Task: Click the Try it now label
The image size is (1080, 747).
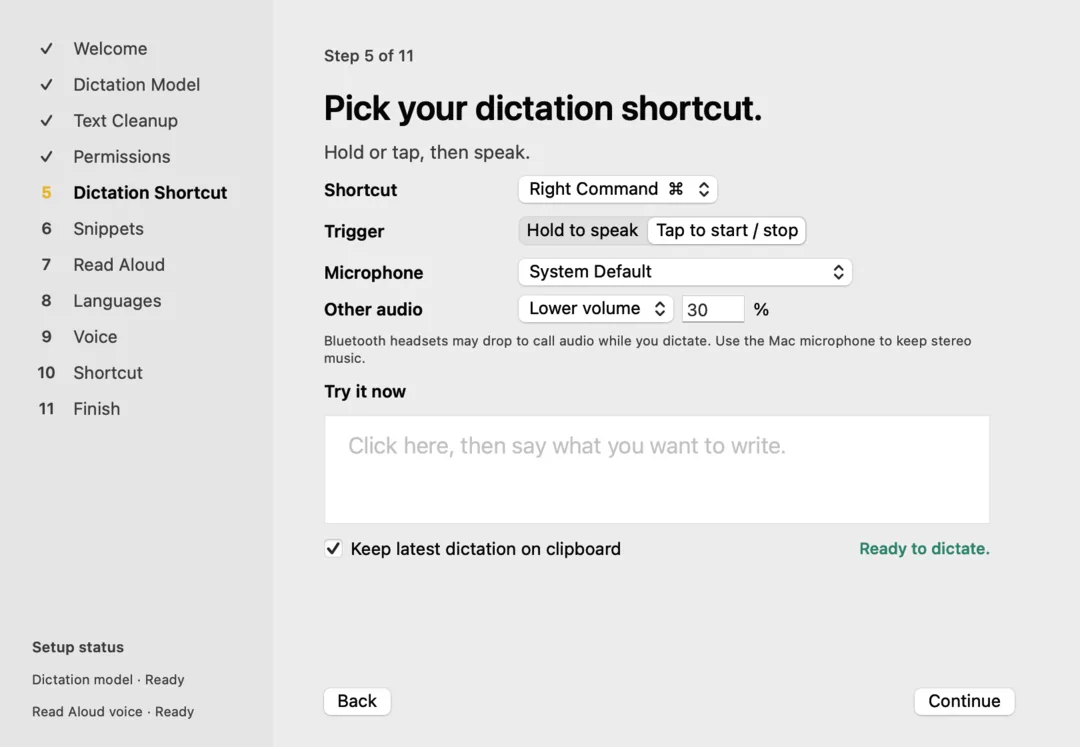Action: point(365,392)
